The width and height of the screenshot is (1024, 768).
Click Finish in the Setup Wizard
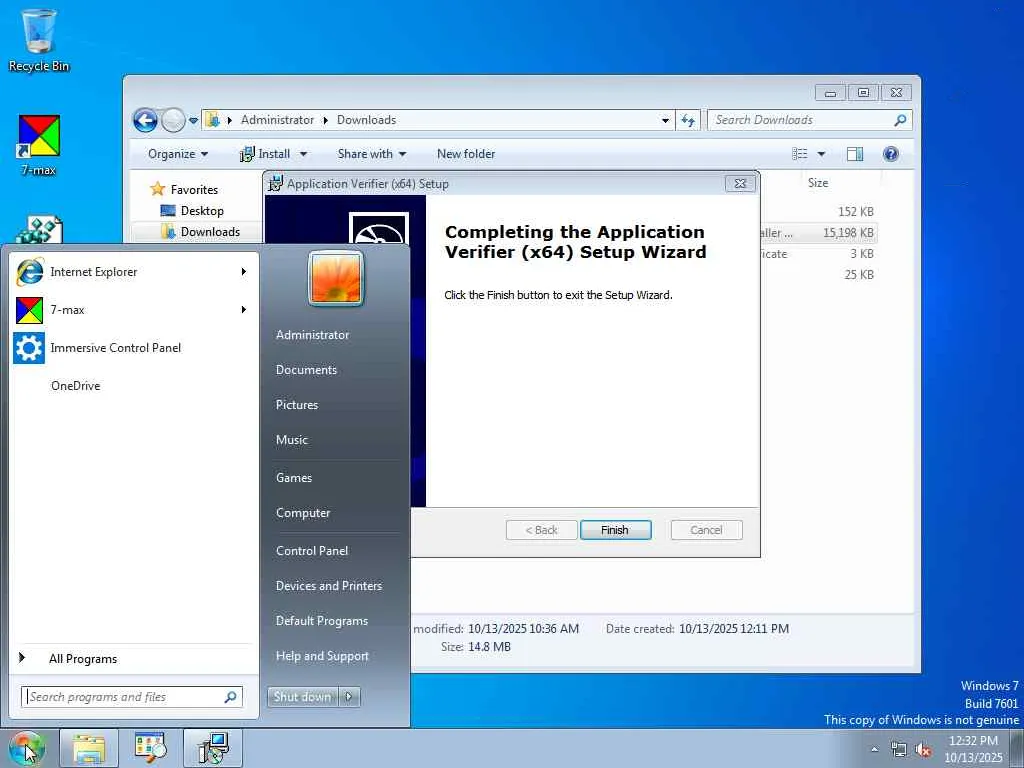coord(615,530)
